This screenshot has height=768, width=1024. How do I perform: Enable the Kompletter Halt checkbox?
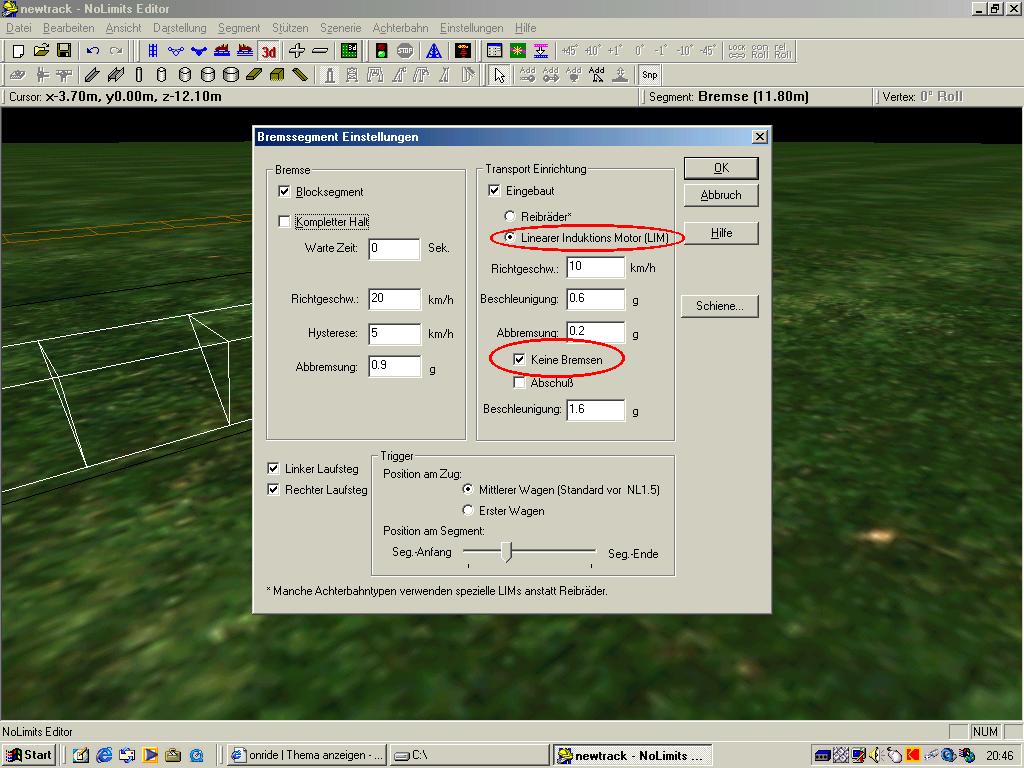click(284, 221)
